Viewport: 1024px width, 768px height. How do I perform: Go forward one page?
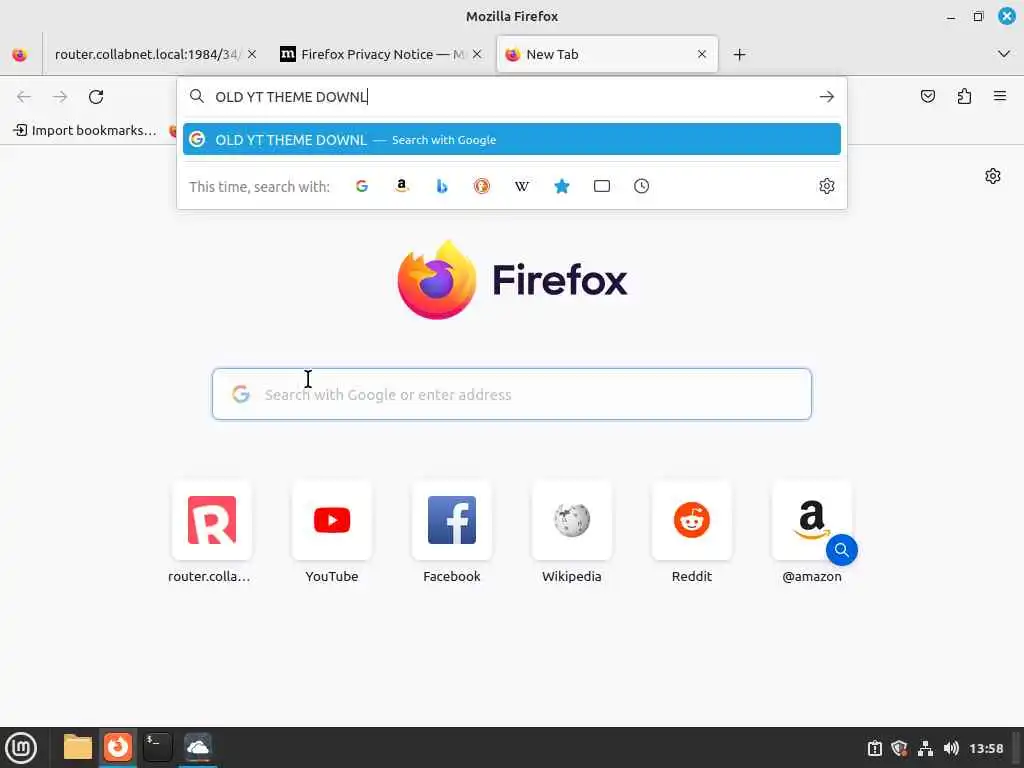click(x=60, y=97)
